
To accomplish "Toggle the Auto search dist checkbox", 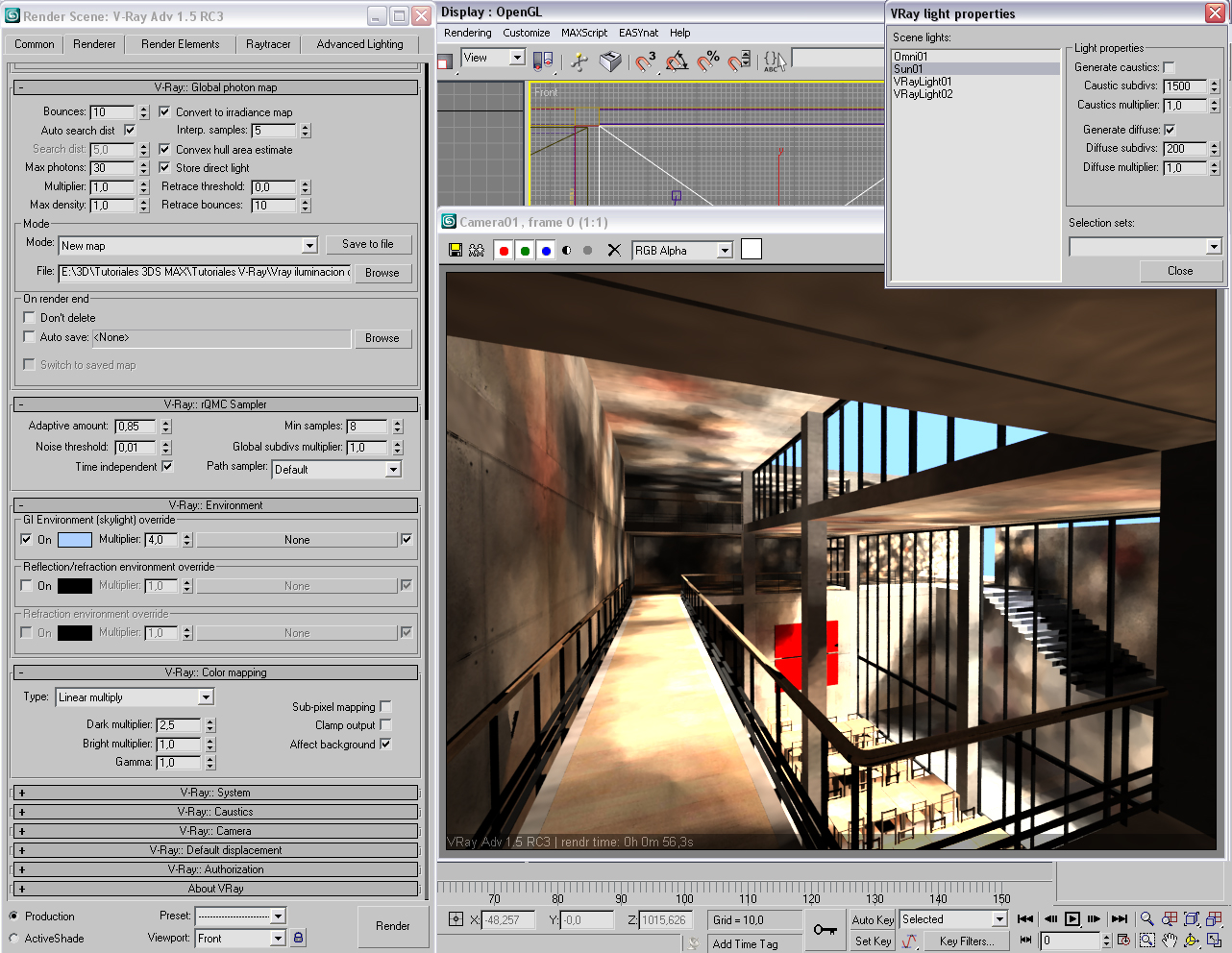I will (x=130, y=130).
